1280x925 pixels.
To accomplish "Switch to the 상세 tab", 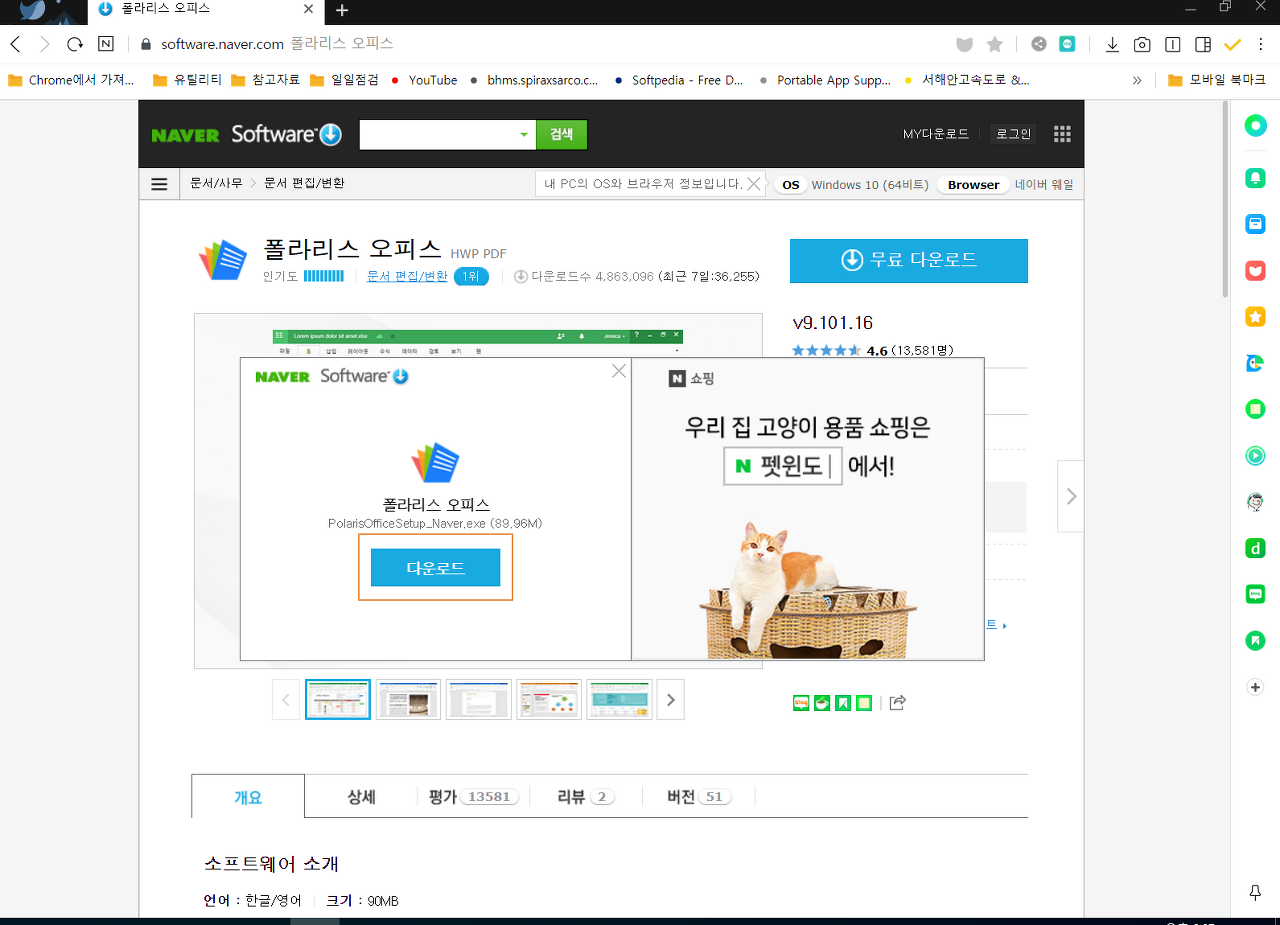I will pyautogui.click(x=361, y=797).
